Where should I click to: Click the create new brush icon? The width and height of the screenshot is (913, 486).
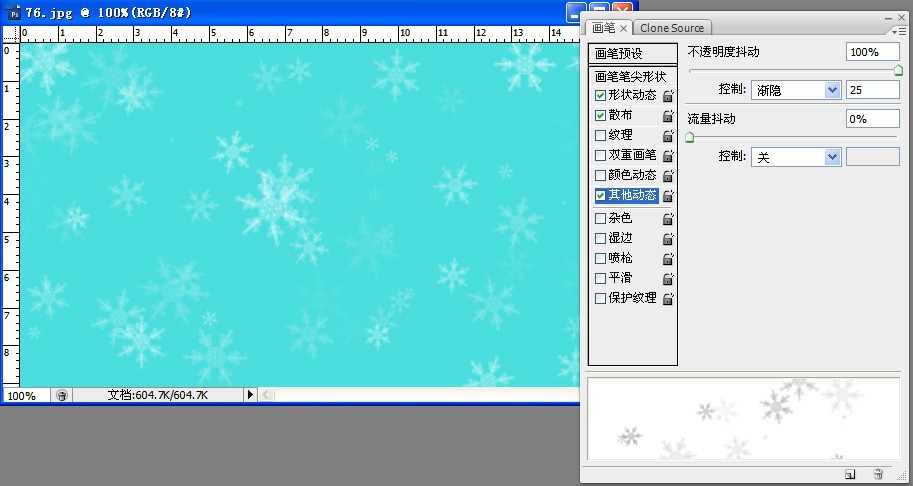(850, 474)
